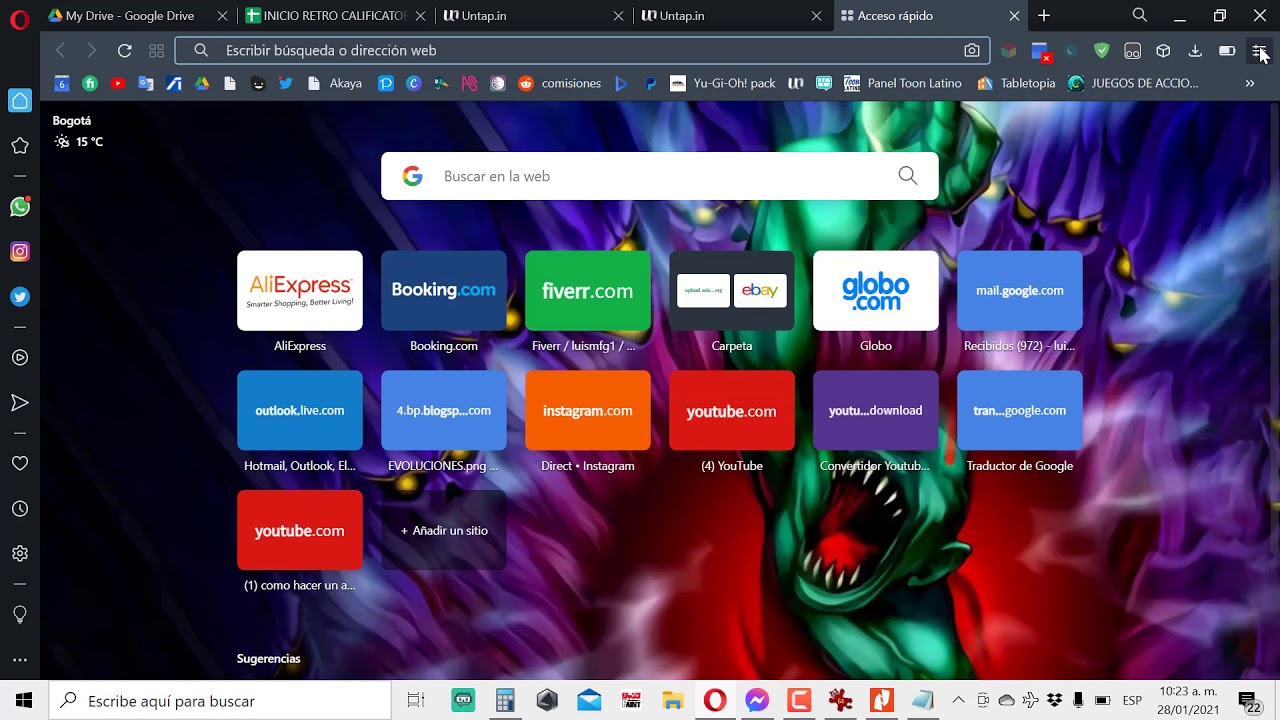The width and height of the screenshot is (1280, 720).
Task: Open the JUEGOS DE ACCIO... bookmark
Action: [1133, 83]
